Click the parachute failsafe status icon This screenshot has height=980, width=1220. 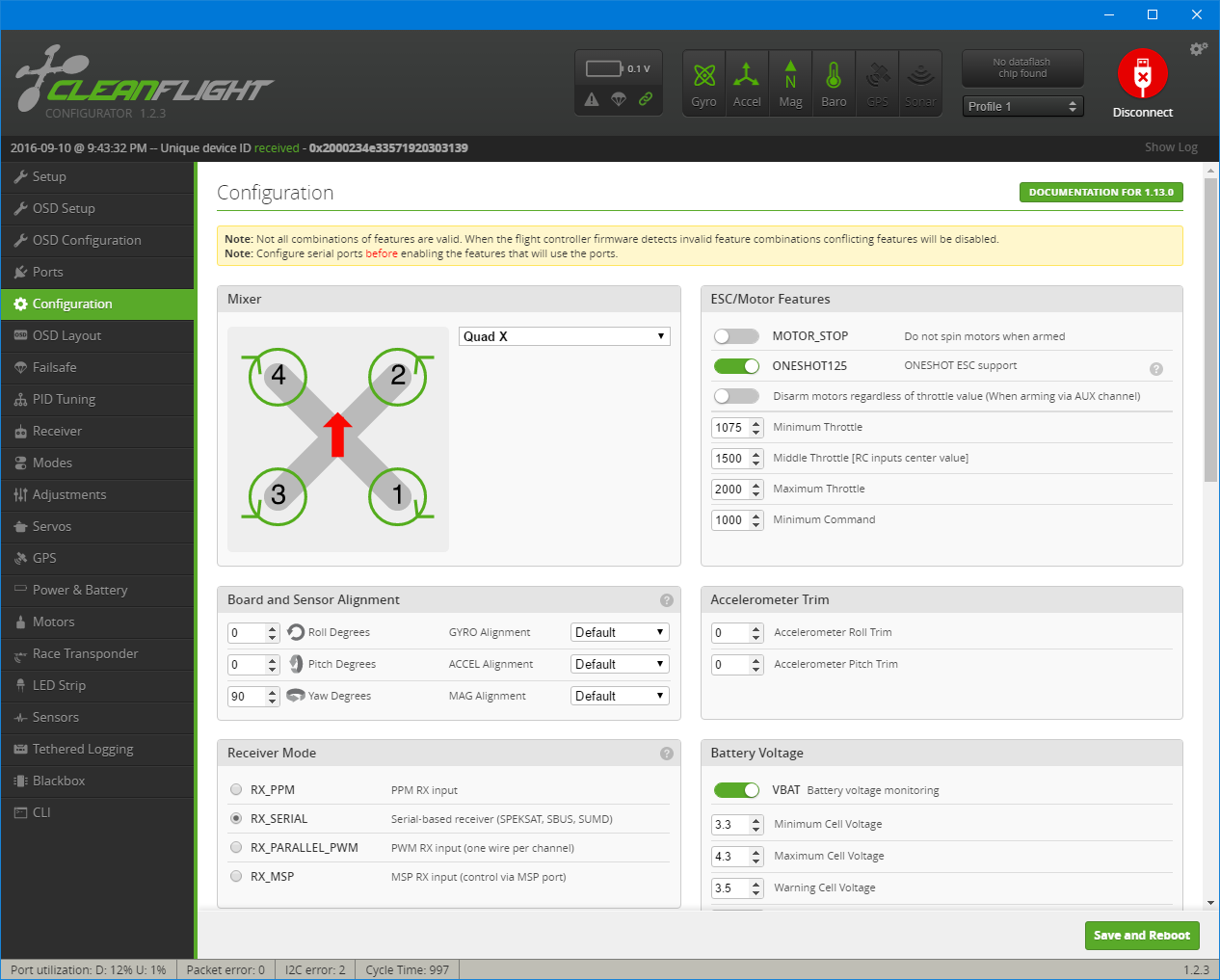[x=619, y=99]
